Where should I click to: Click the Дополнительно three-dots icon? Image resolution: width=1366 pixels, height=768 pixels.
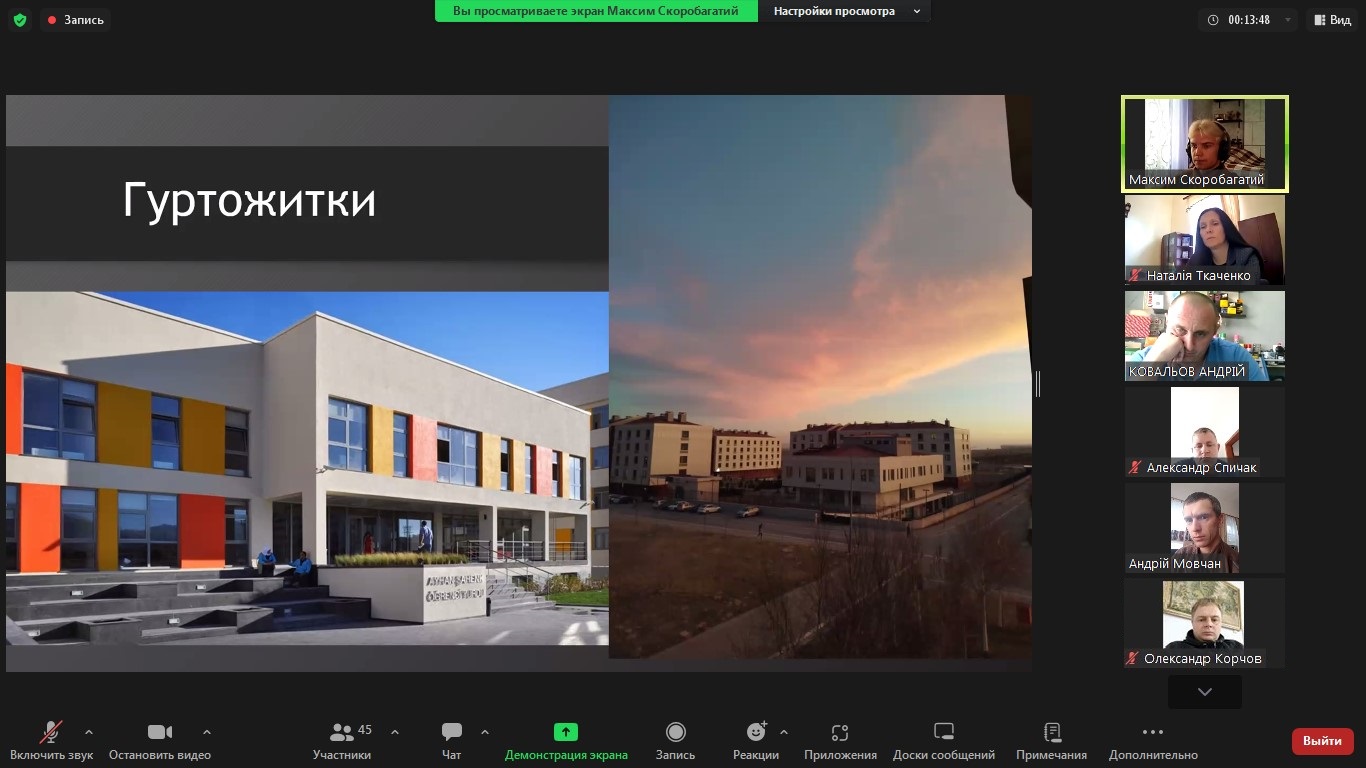1152,732
